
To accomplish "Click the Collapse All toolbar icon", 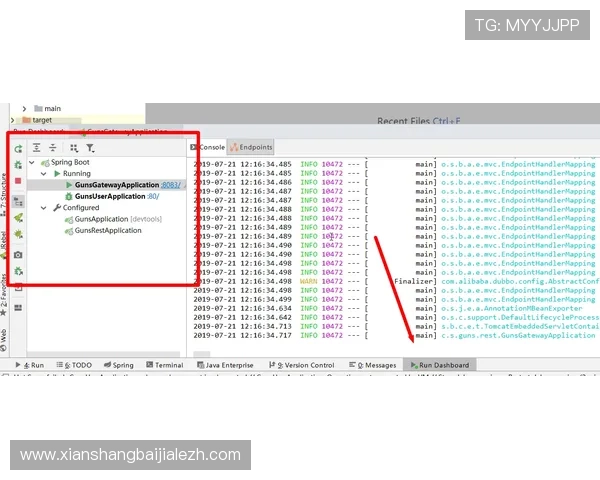I will coord(53,147).
